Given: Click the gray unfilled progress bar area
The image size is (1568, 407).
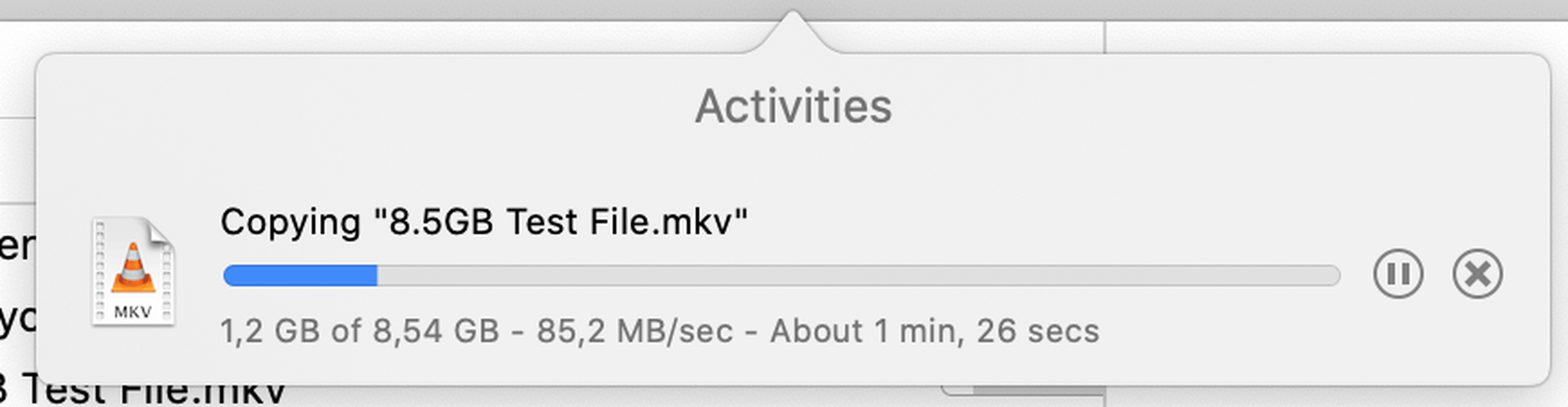Looking at the screenshot, I should [x=852, y=276].
